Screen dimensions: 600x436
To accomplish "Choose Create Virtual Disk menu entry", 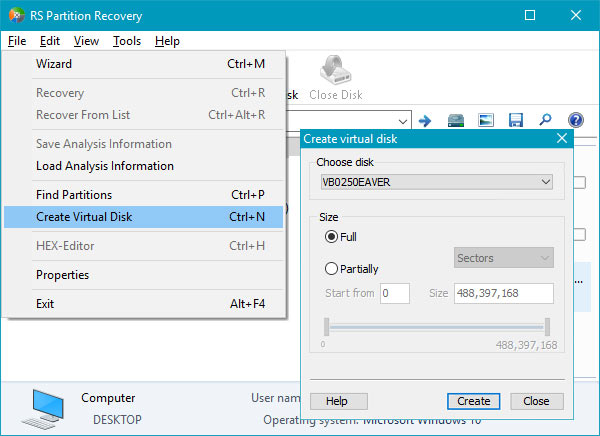I will [143, 217].
